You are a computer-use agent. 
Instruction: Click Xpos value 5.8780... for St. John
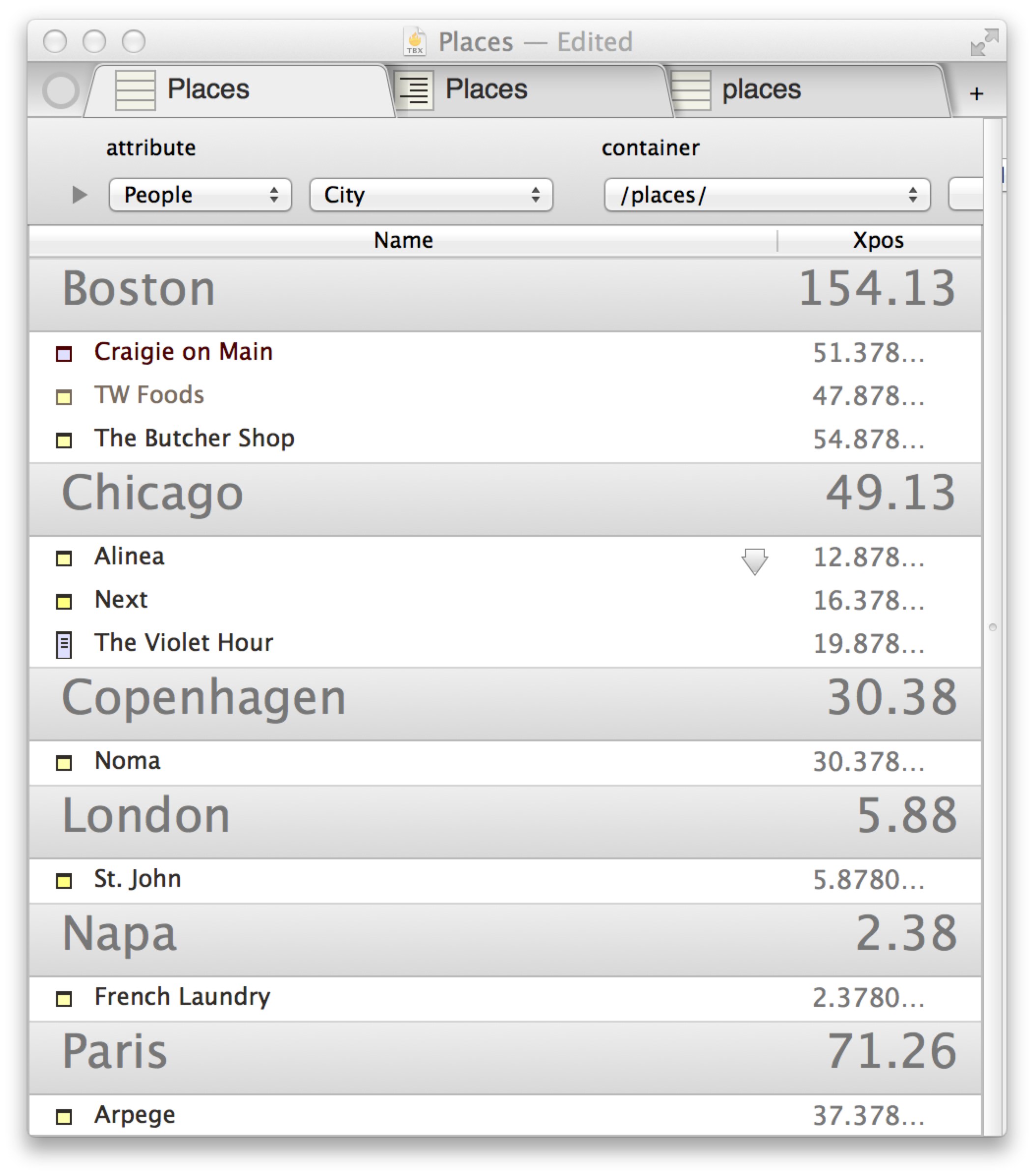click(x=868, y=880)
